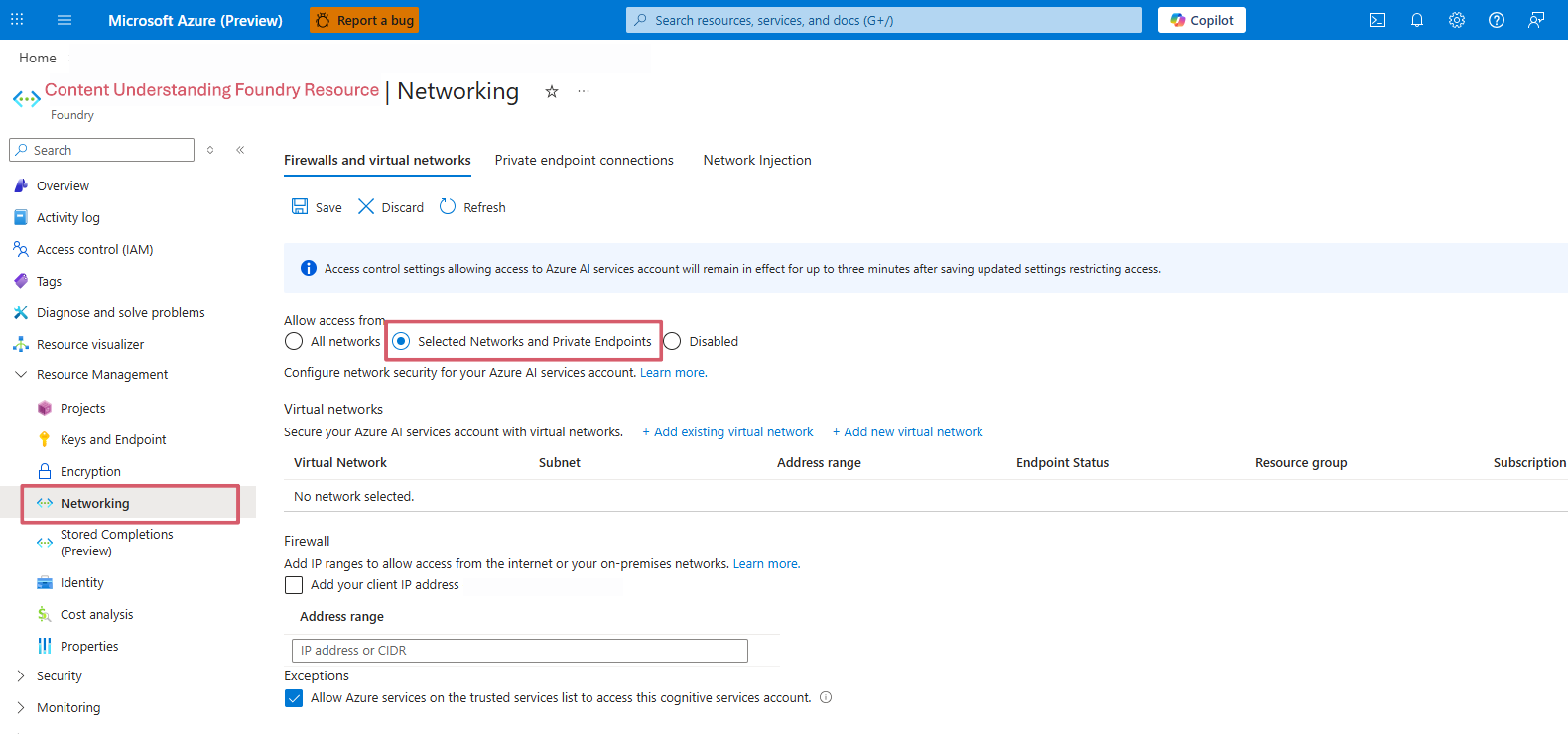Switch to Firewalls and virtual networks tab
Screen dimensions: 1568x734
coord(377,160)
